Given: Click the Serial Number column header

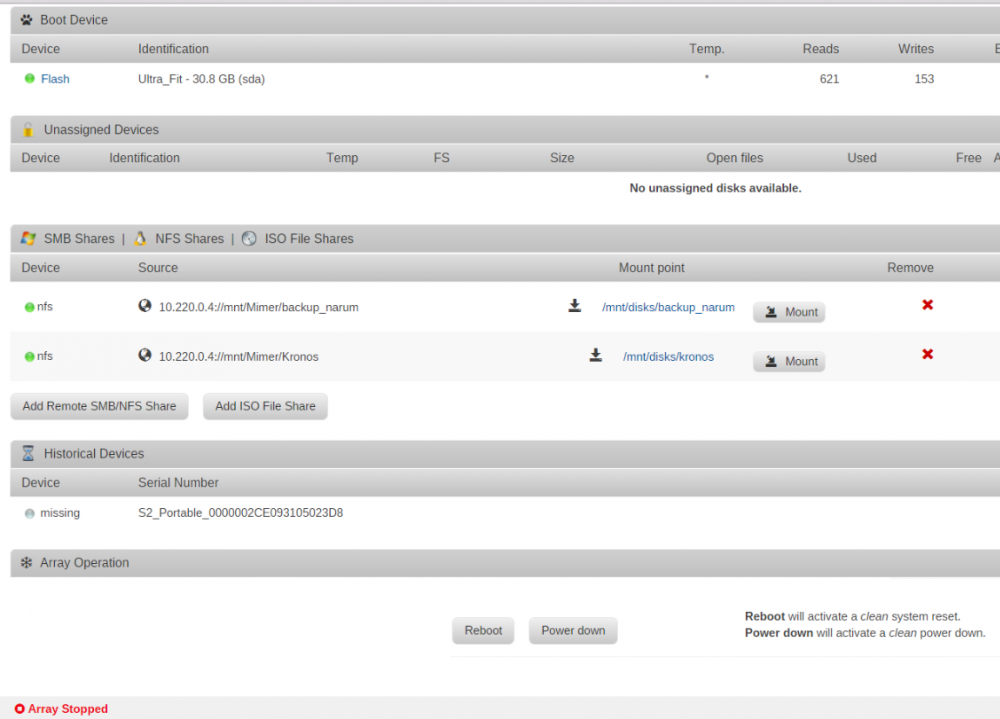Looking at the screenshot, I should 178,483.
